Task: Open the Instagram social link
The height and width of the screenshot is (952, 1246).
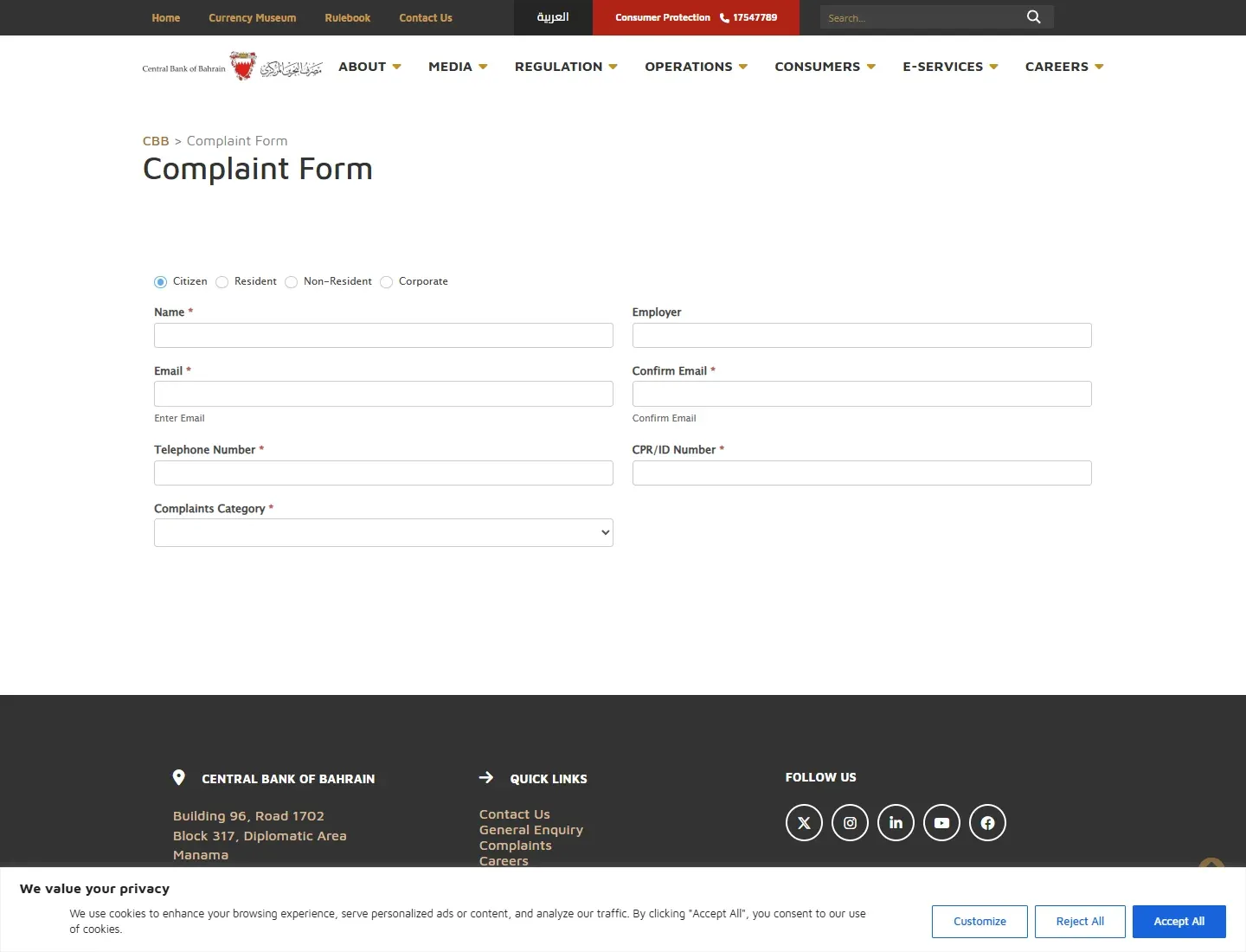Action: click(850, 823)
